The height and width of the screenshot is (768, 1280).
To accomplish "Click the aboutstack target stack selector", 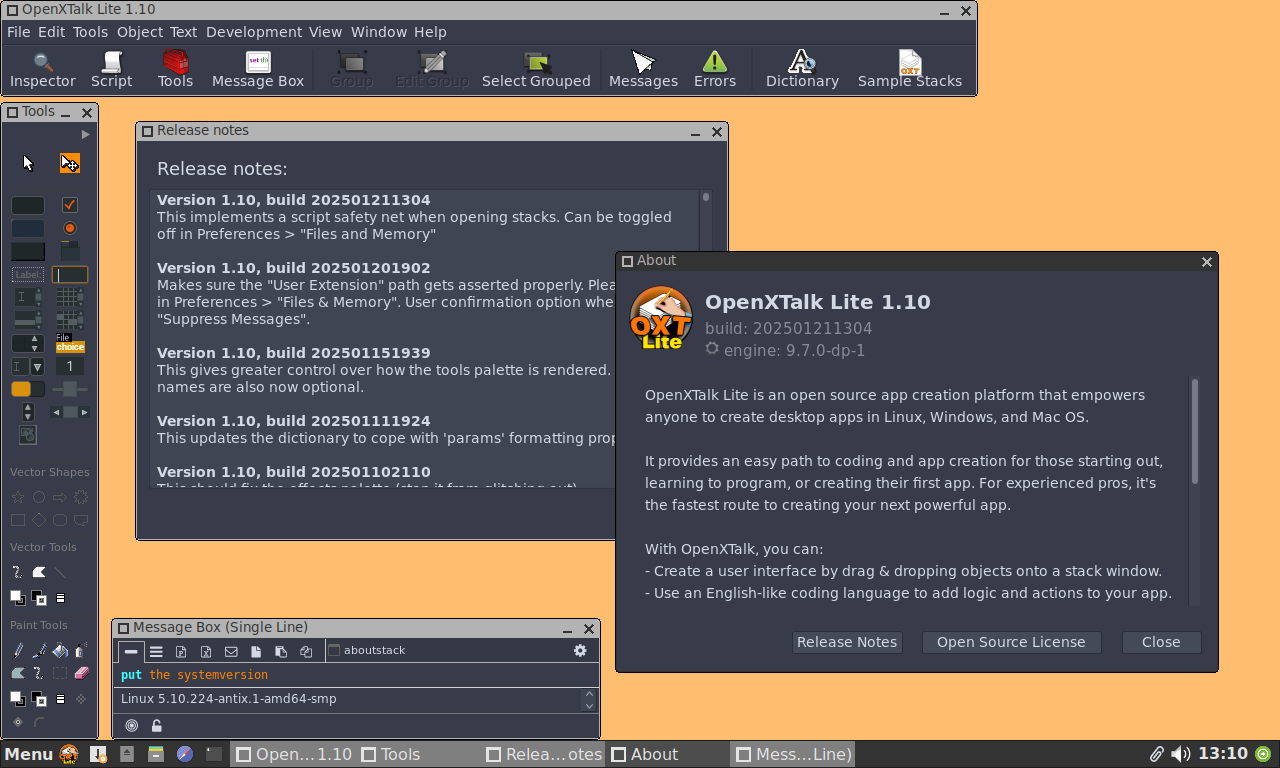I will tap(367, 650).
